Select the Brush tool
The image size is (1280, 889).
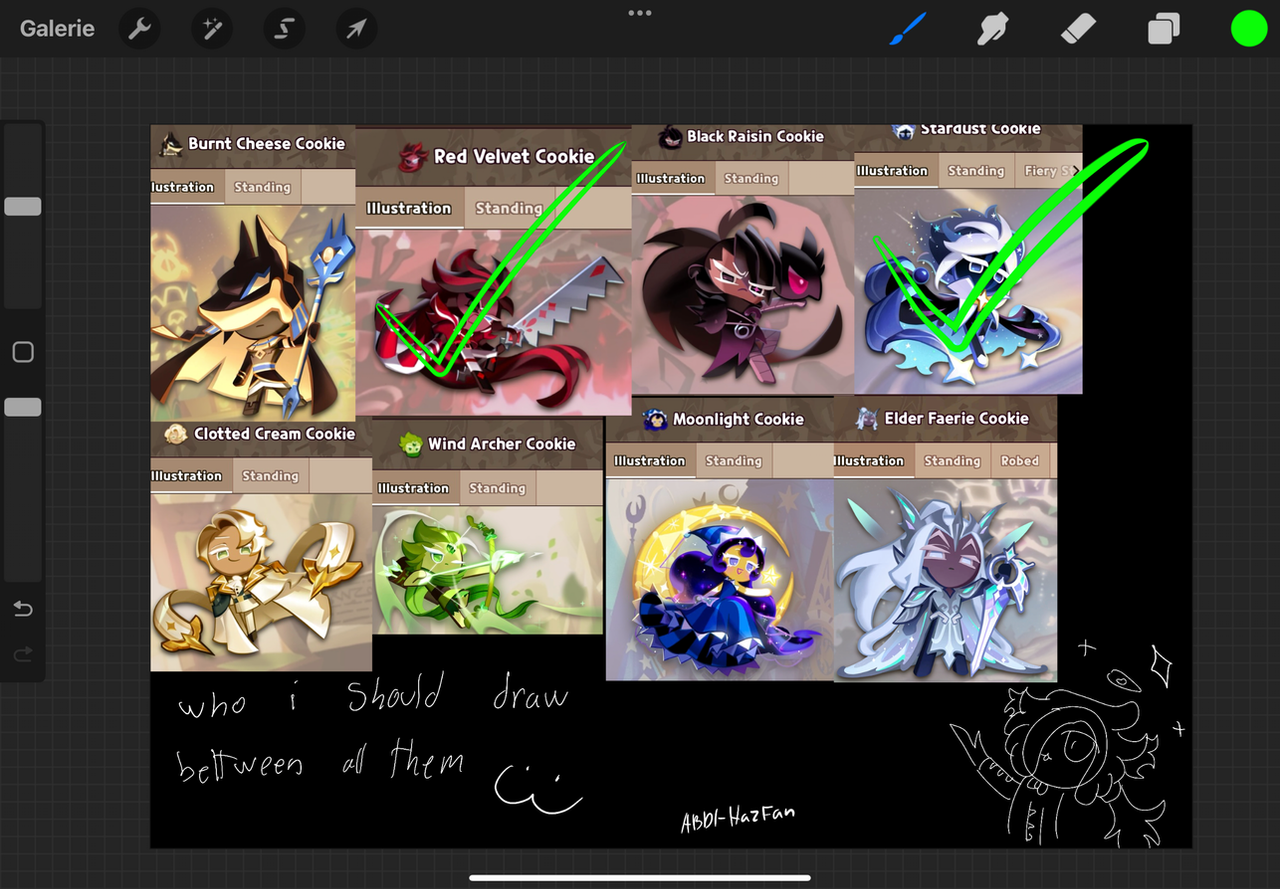pyautogui.click(x=907, y=29)
